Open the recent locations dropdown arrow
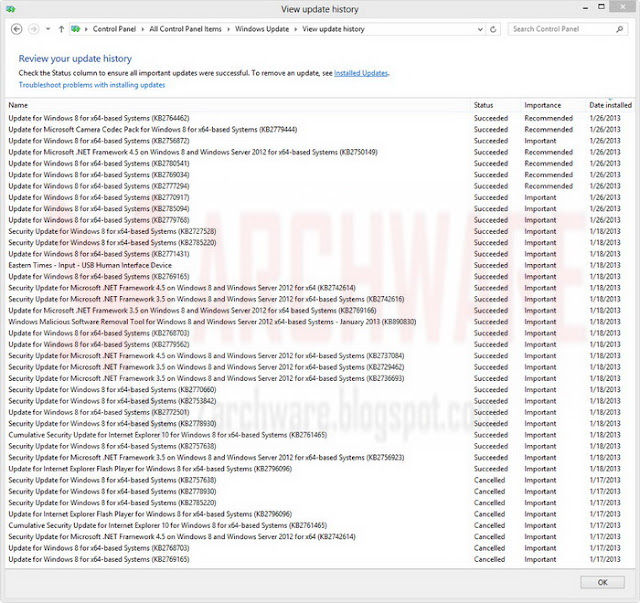This screenshot has width=640, height=603. [x=48, y=29]
